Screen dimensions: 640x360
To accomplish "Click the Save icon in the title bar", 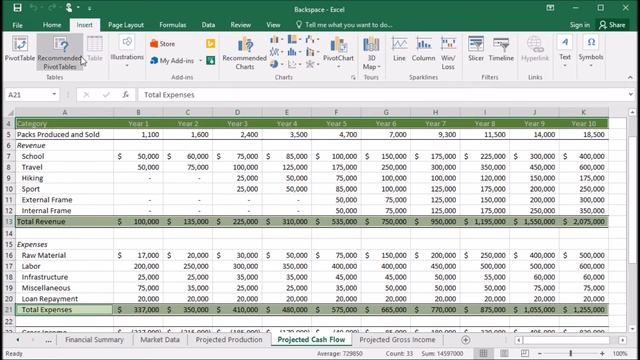I will (x=17, y=8).
